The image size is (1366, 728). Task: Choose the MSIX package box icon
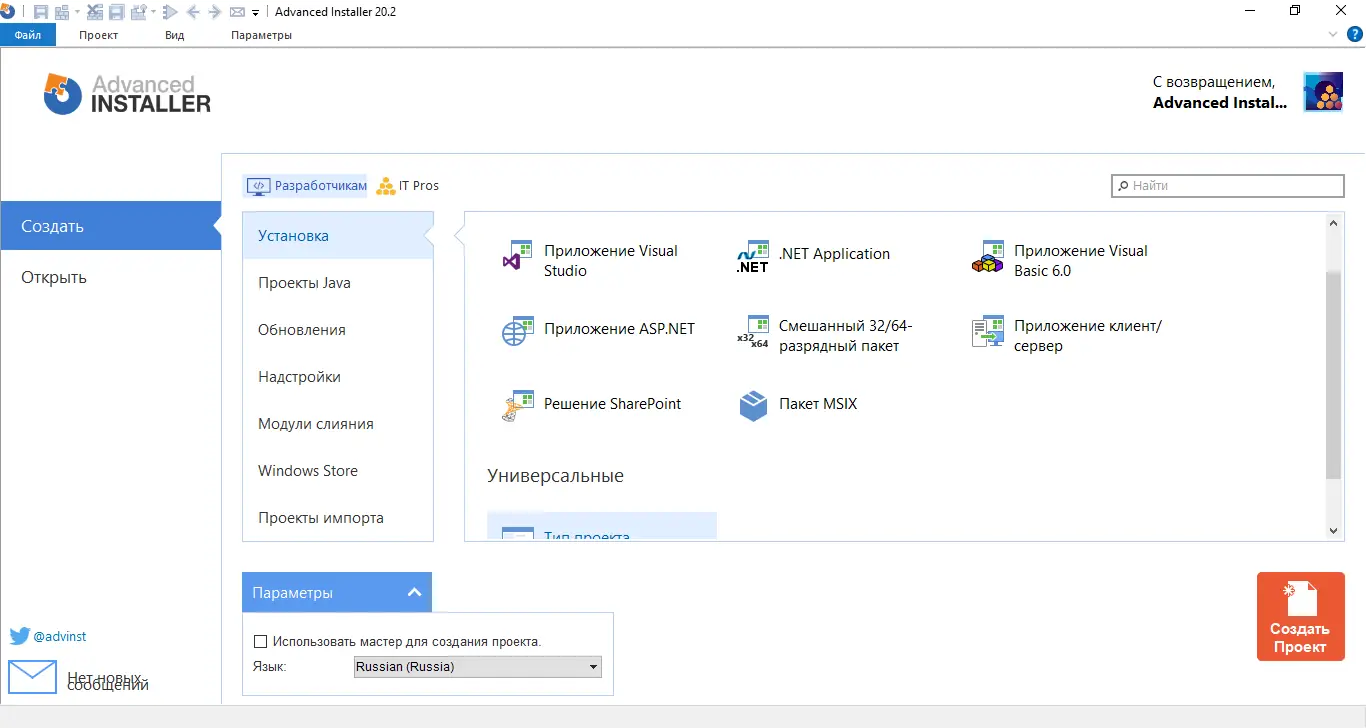[752, 405]
